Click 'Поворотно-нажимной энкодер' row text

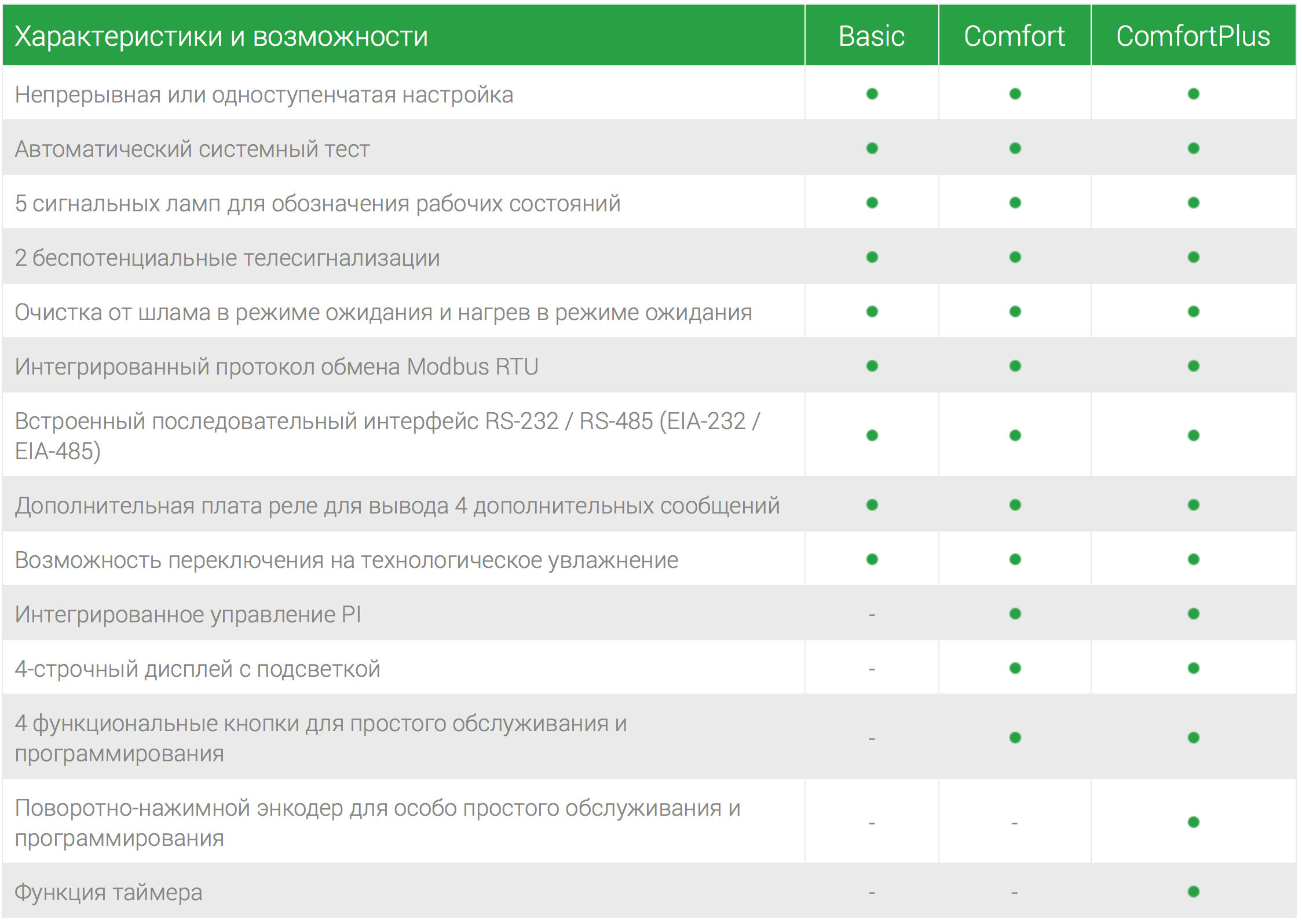pyautogui.click(x=378, y=823)
